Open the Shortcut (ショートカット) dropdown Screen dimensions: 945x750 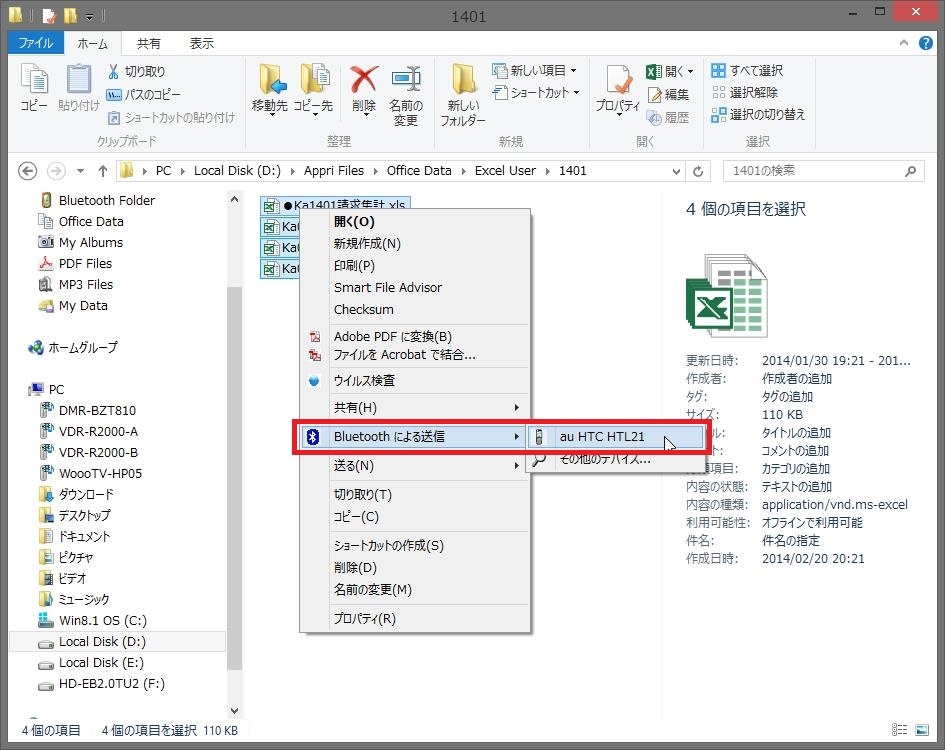(536, 92)
